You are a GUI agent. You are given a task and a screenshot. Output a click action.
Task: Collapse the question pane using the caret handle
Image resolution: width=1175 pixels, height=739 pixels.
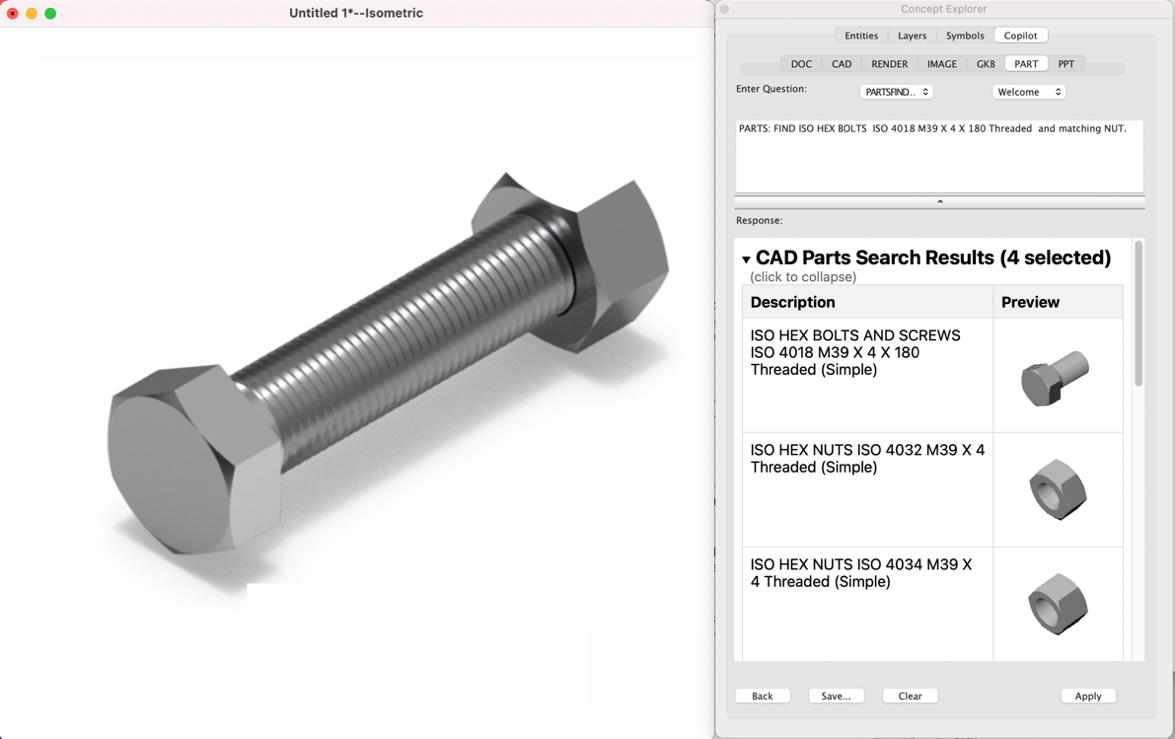(x=940, y=202)
